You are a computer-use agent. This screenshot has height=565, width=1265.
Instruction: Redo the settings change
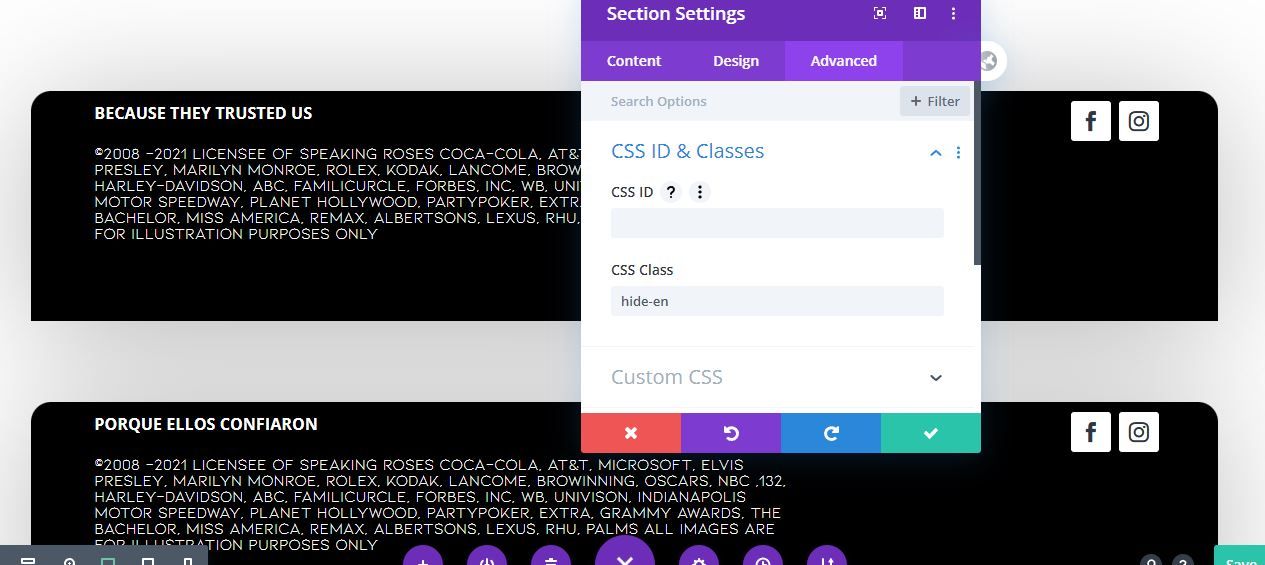click(831, 433)
